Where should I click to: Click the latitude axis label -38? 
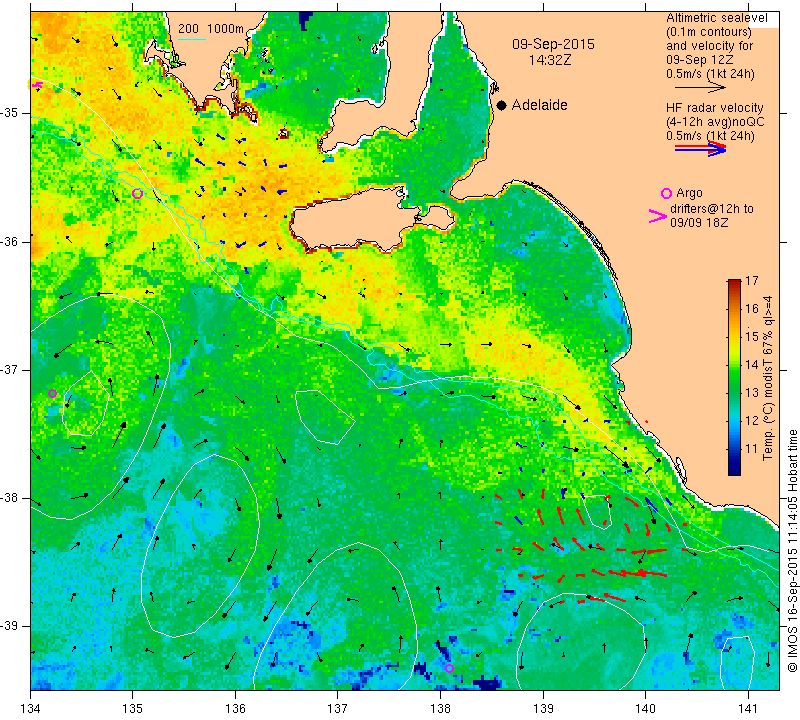(10, 498)
